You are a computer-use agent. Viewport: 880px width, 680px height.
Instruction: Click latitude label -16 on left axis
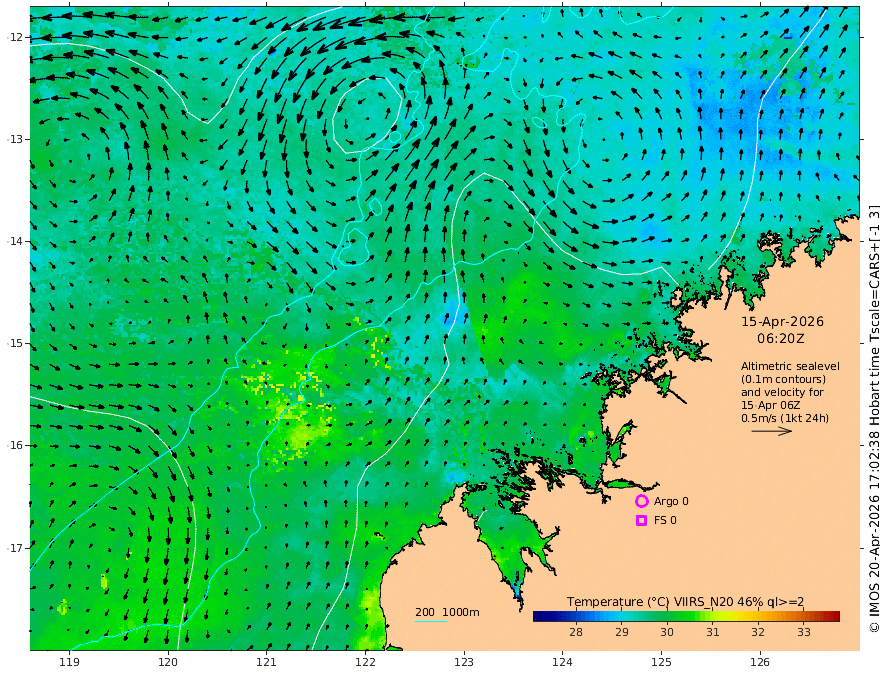tap(15, 445)
